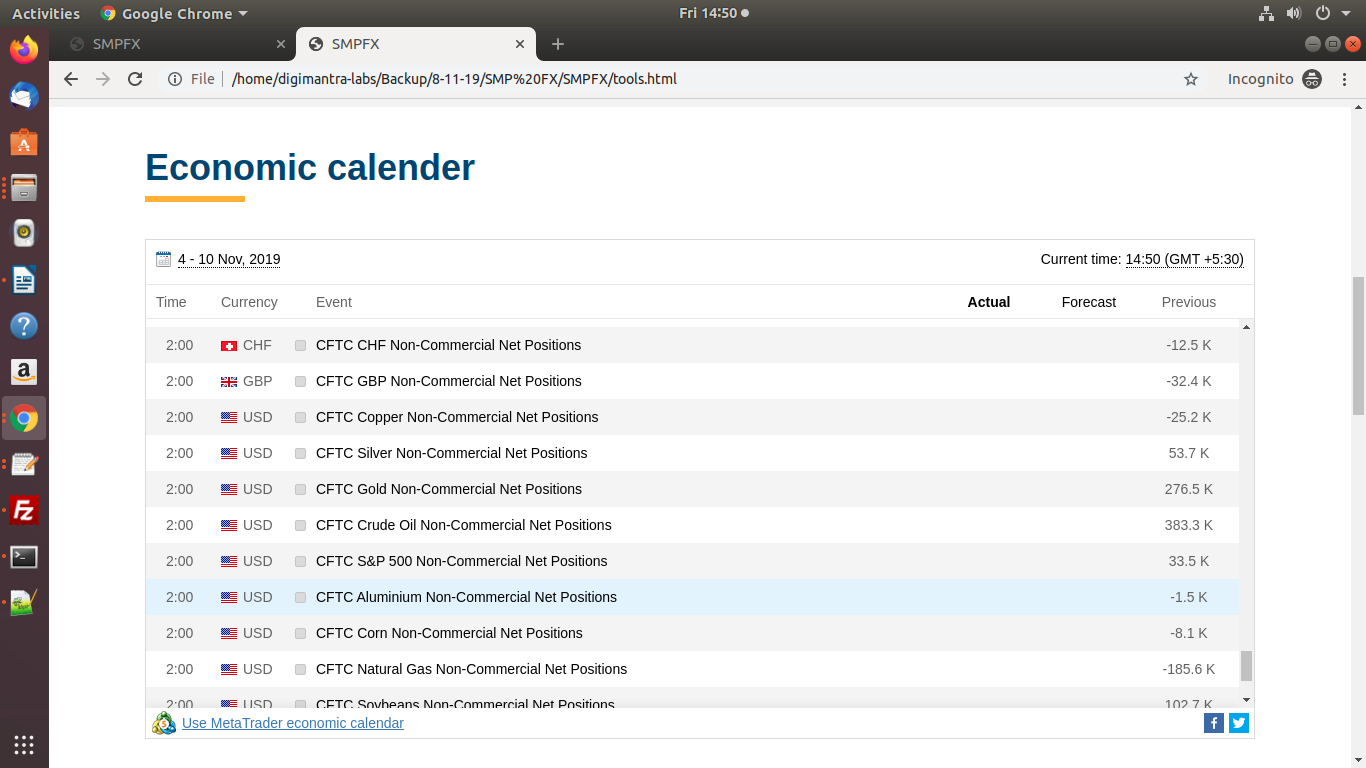Reload the page in Chrome
The width and height of the screenshot is (1366, 768).
[x=135, y=79]
